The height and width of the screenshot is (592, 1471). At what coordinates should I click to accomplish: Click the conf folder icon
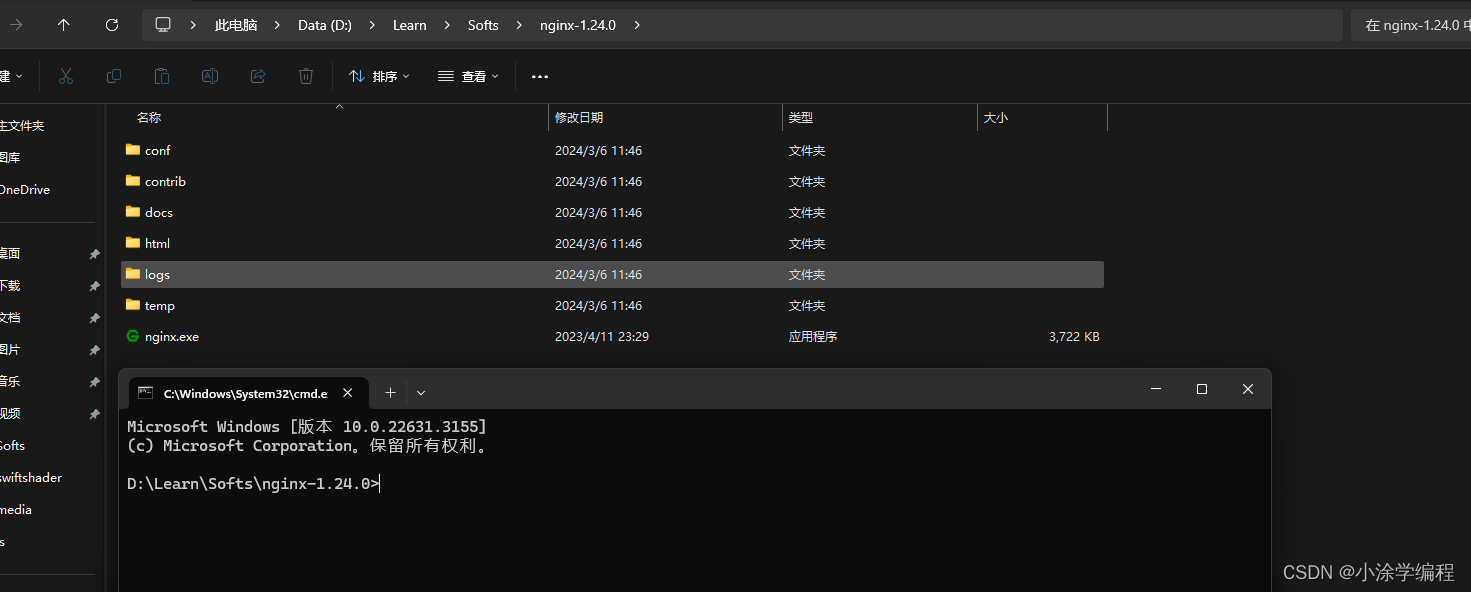pyautogui.click(x=133, y=150)
